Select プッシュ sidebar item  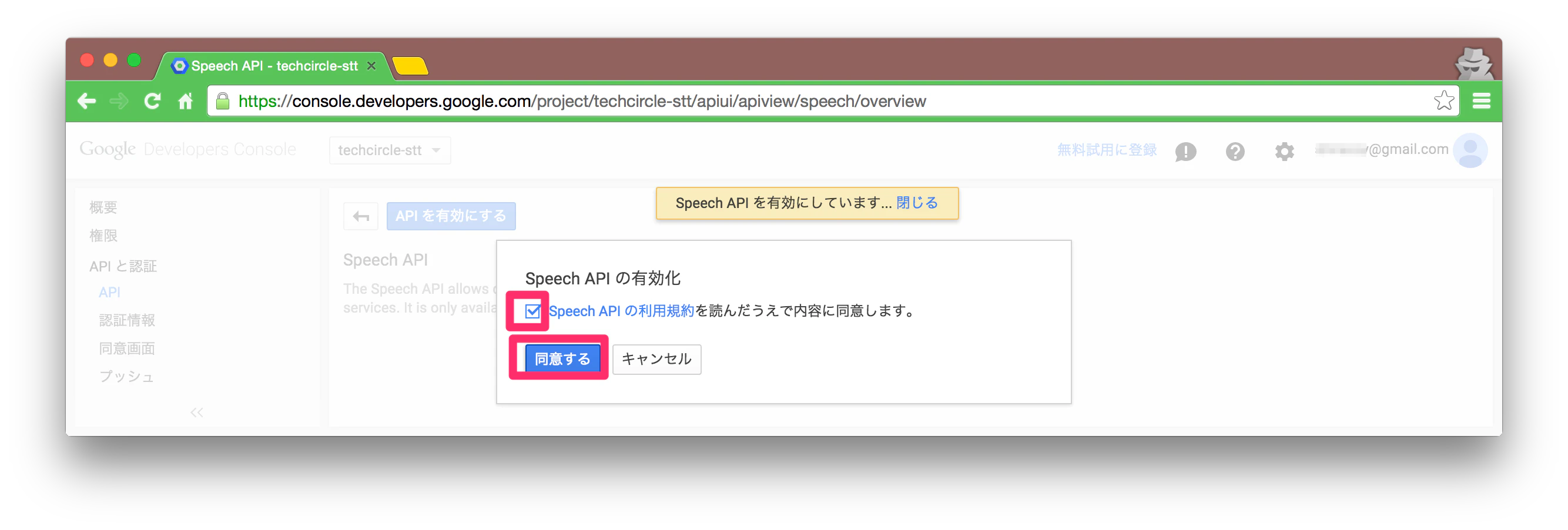pos(126,377)
